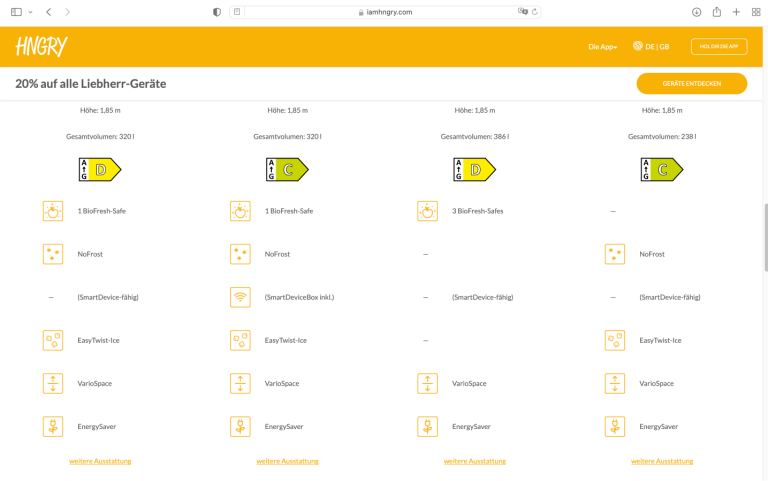Click NoFrost icon in second column
The image size is (768, 481).
tap(240, 254)
